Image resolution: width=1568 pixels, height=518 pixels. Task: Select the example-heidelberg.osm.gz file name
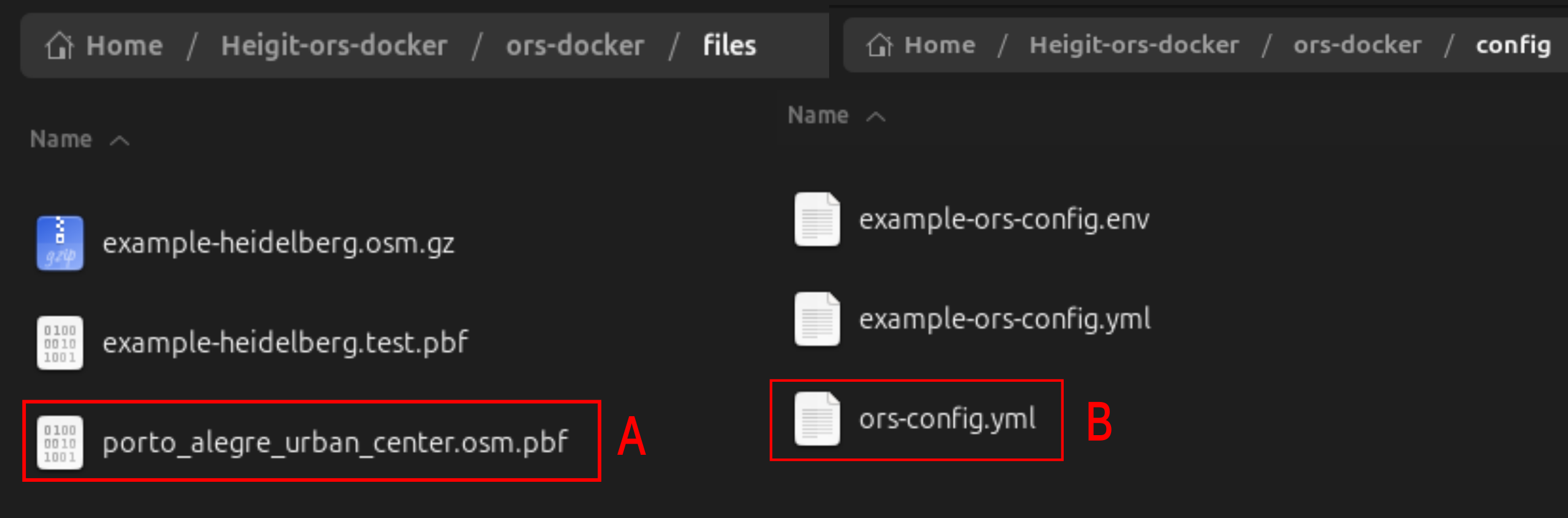click(278, 244)
